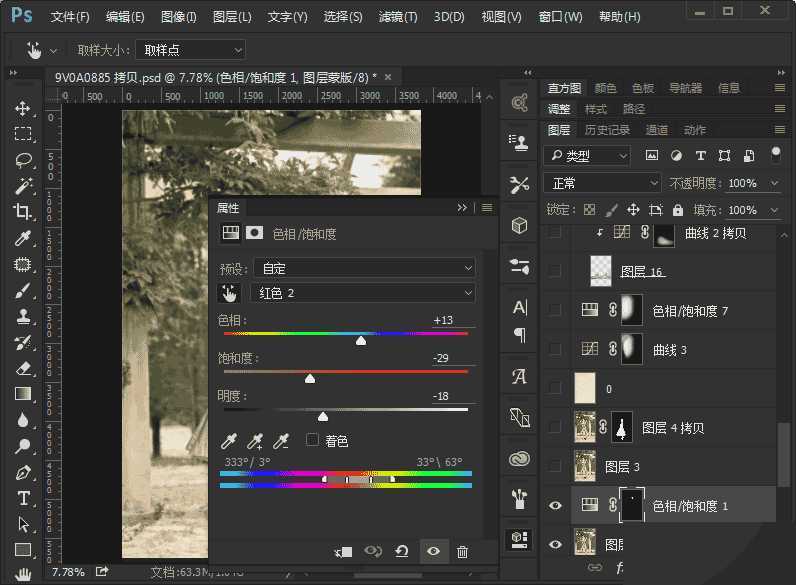The image size is (796, 585).
Task: Click the 饱和度 slider handle
Action: pyautogui.click(x=310, y=378)
